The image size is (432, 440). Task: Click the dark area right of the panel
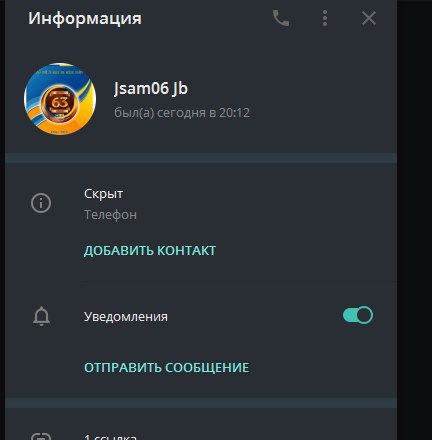[x=414, y=220]
